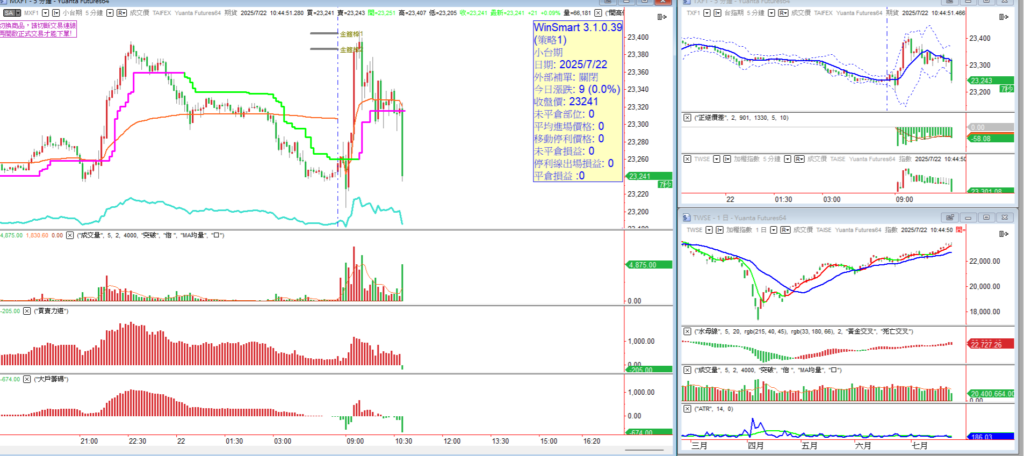Click the detach window icon in TWSE 1日 title bar
The height and width of the screenshot is (456, 1024).
tap(950, 218)
